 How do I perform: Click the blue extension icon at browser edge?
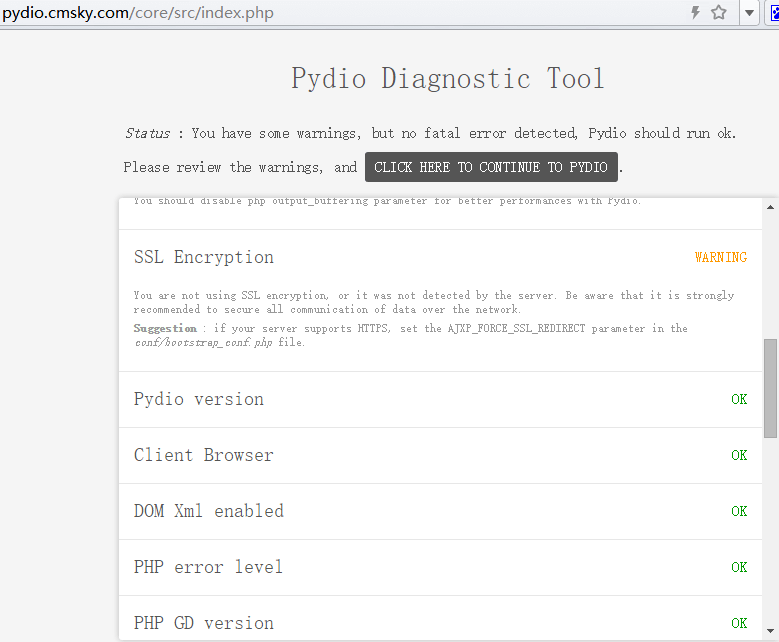point(775,13)
